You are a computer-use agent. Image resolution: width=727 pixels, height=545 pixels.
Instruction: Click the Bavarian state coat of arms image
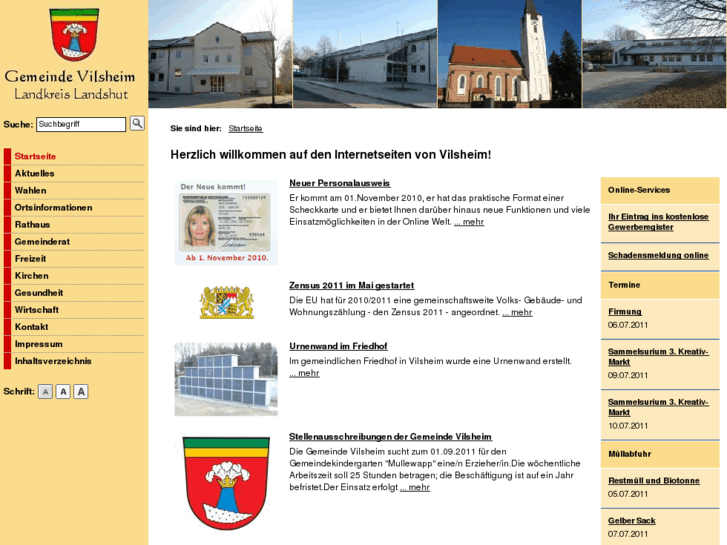point(227,302)
